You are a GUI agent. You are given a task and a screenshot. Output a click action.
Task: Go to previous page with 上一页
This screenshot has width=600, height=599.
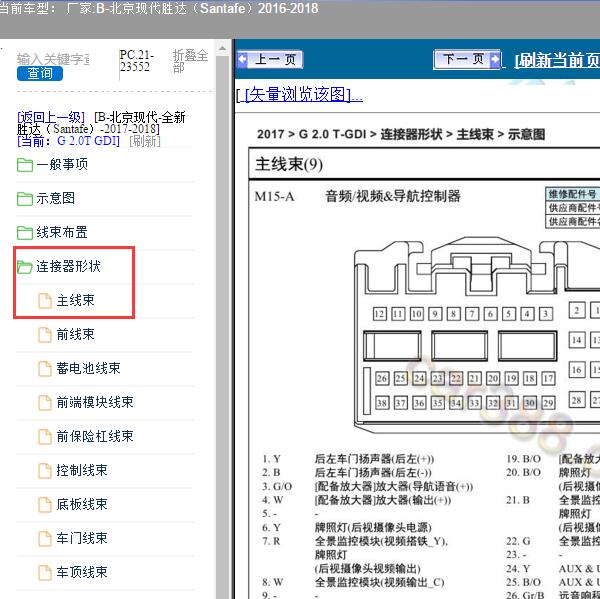click(270, 59)
